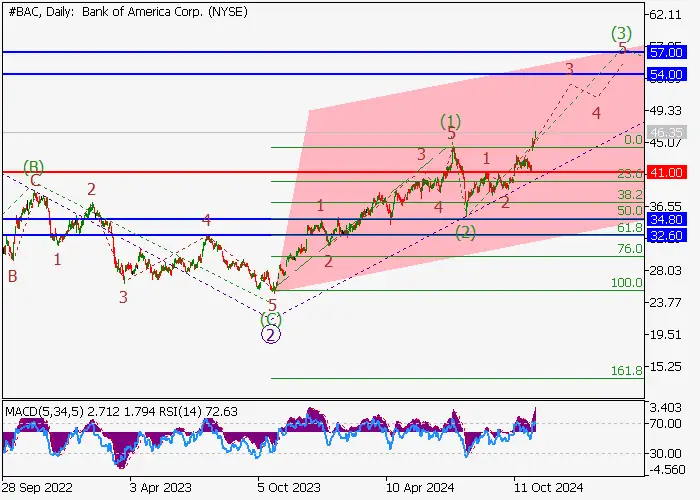
Task: Select the 38.2 Fibonacci level label
Action: coord(630,195)
